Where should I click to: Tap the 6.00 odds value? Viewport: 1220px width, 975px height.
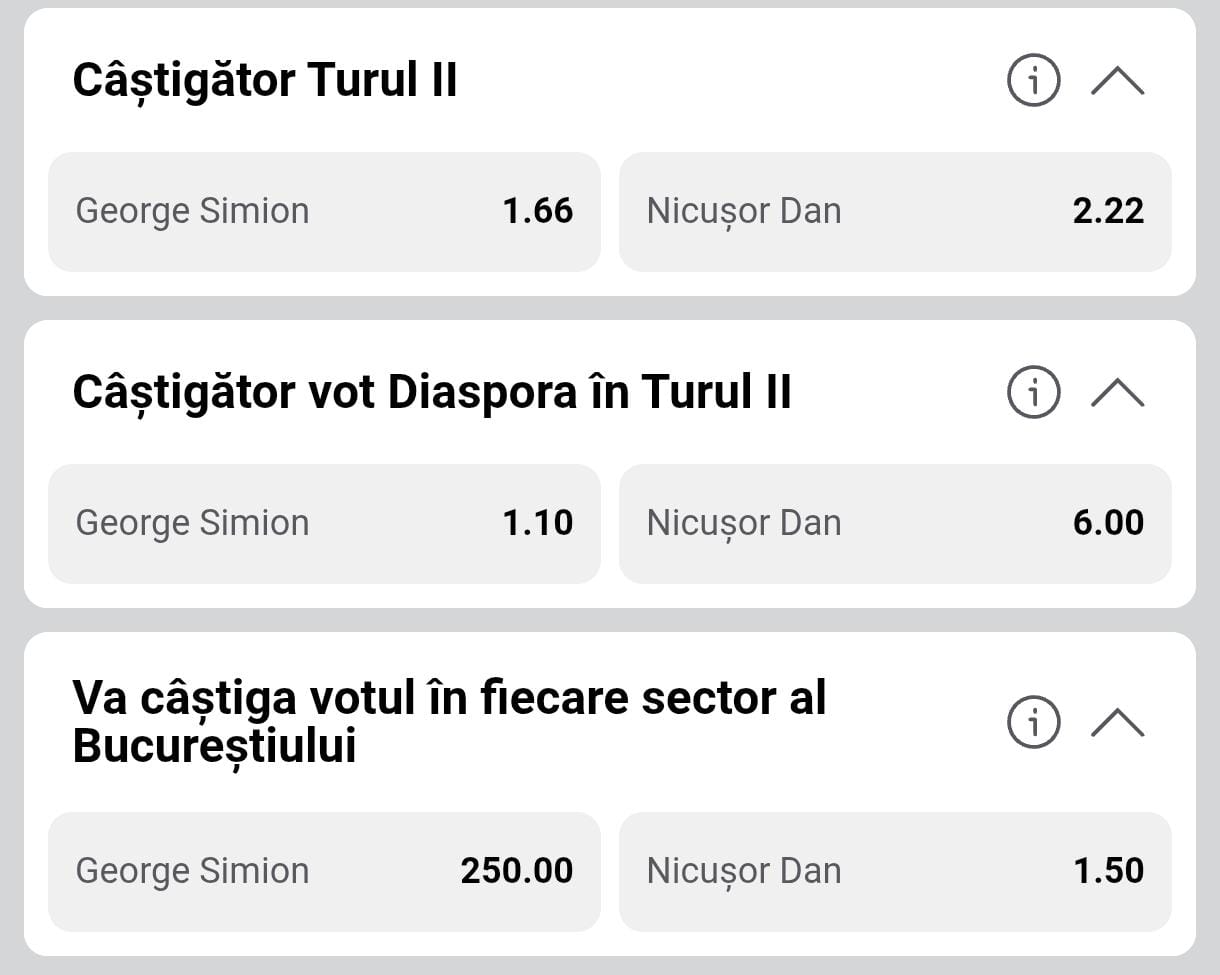click(1108, 523)
